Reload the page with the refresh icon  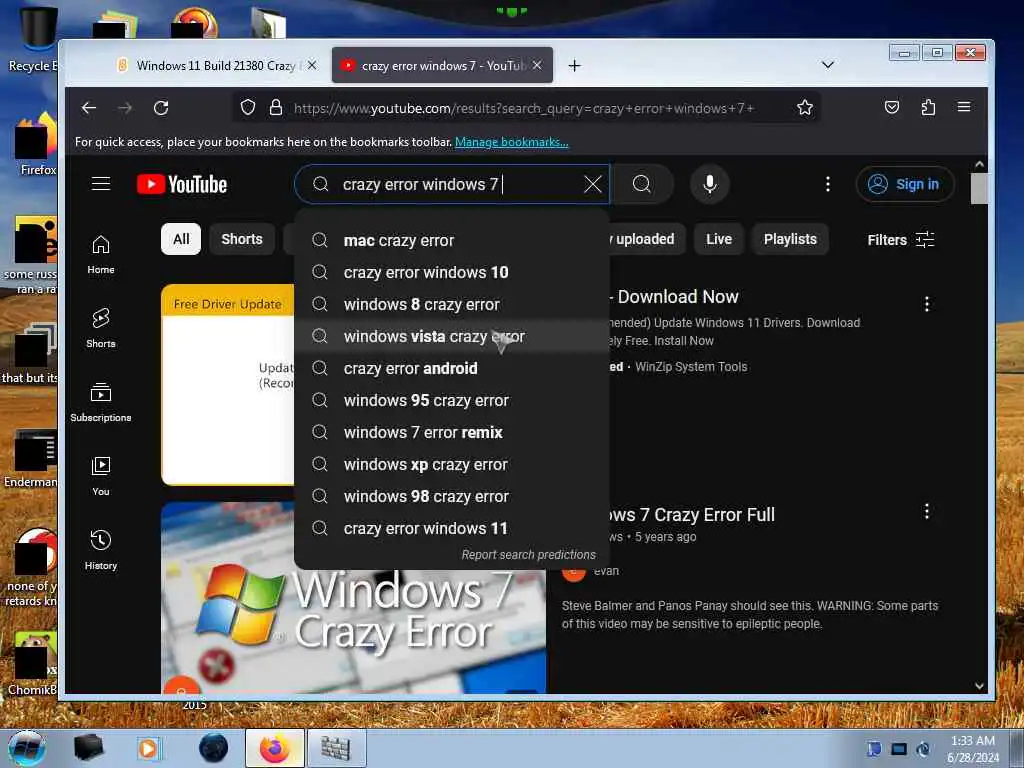click(161, 108)
